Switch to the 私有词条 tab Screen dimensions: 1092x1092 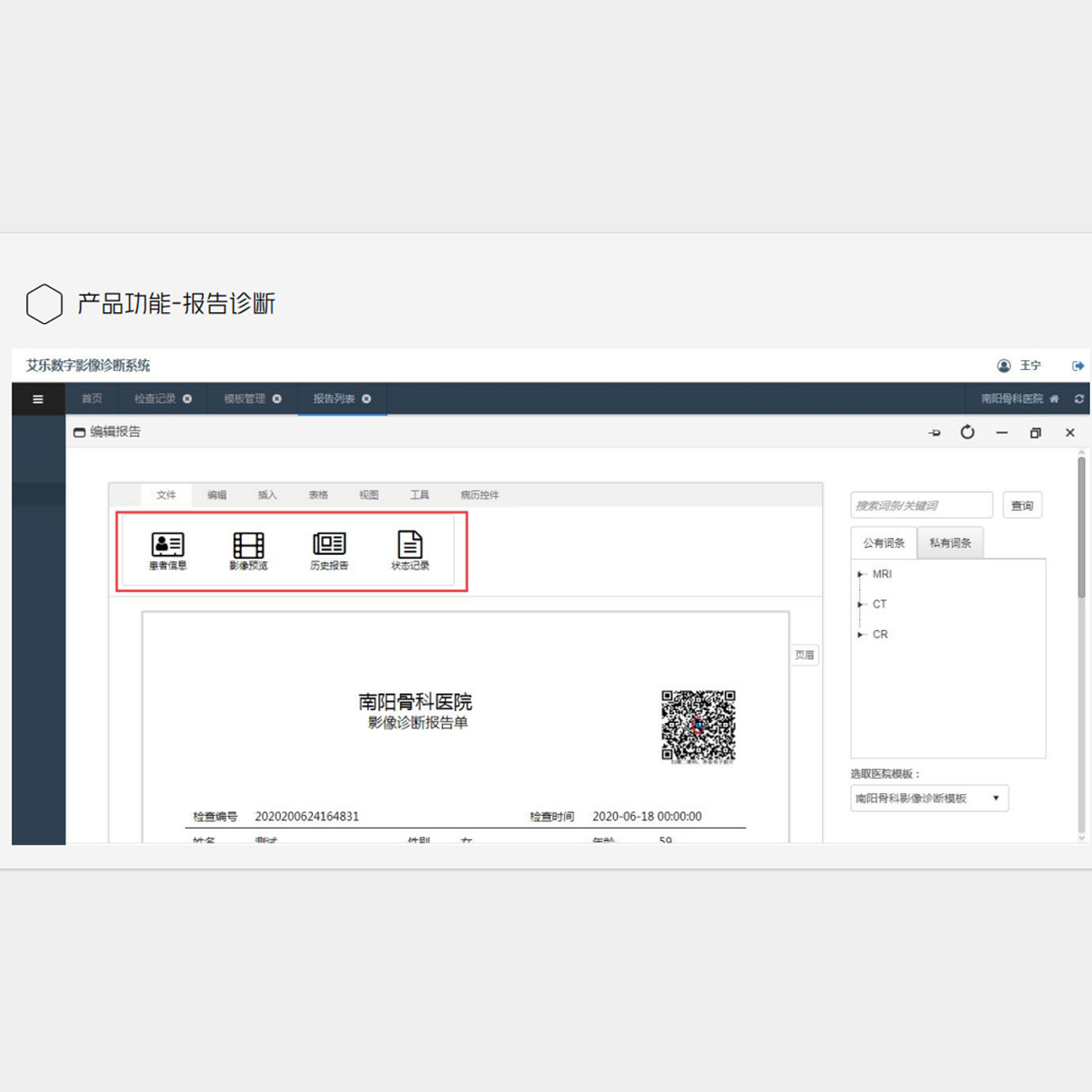click(950, 543)
